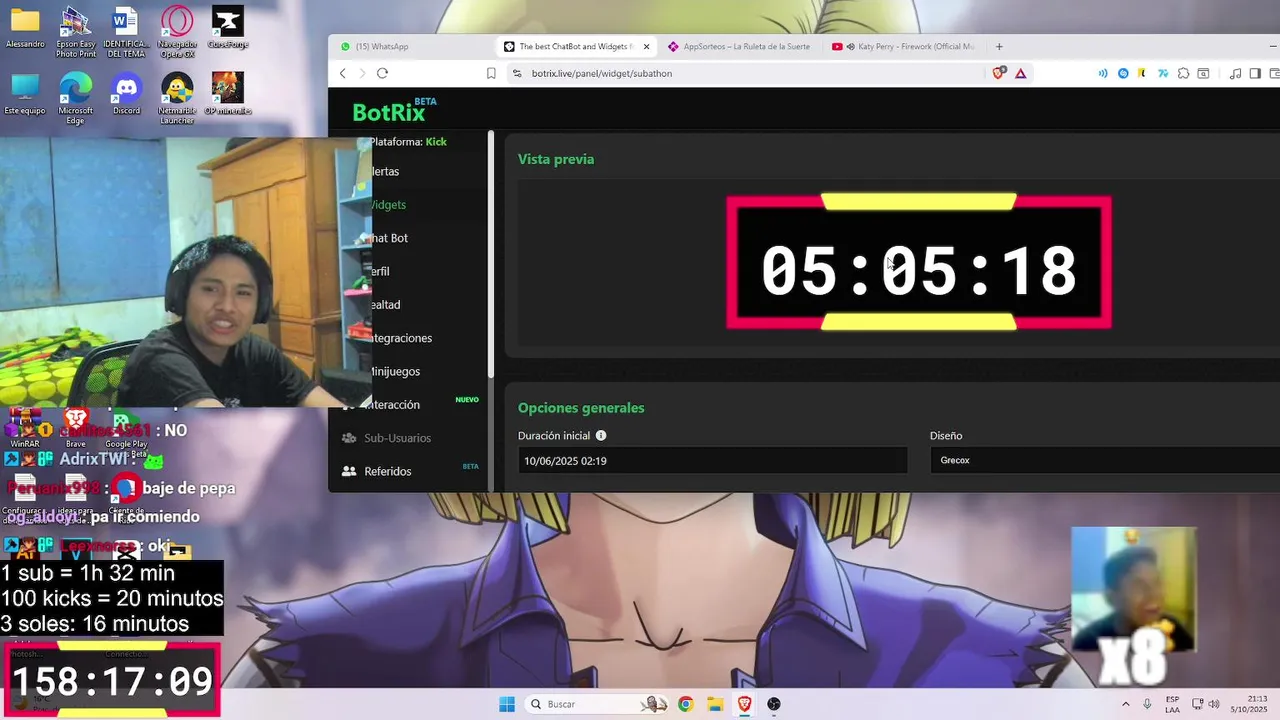Viewport: 1280px width, 720px height.
Task: Open Referidos in BotRix sidebar
Action: coord(387,471)
